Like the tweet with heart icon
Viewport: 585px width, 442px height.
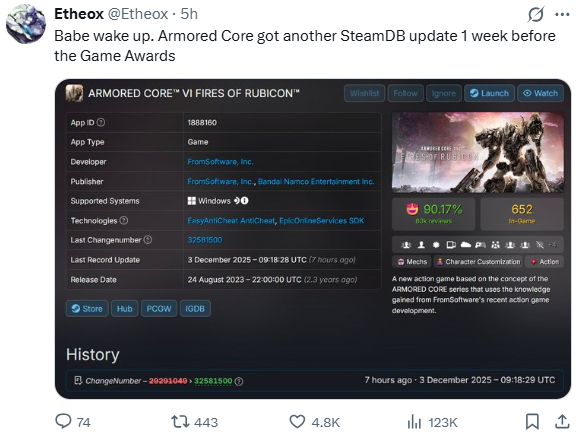(297, 422)
